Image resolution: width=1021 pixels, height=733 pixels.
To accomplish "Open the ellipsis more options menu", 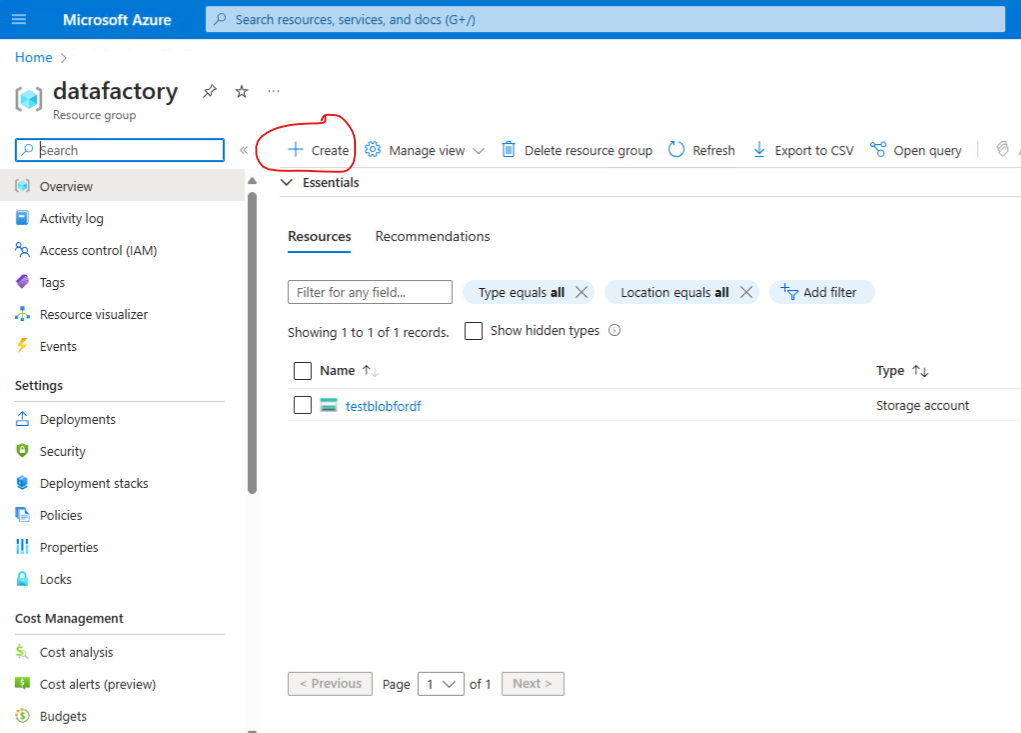I will [x=273, y=91].
